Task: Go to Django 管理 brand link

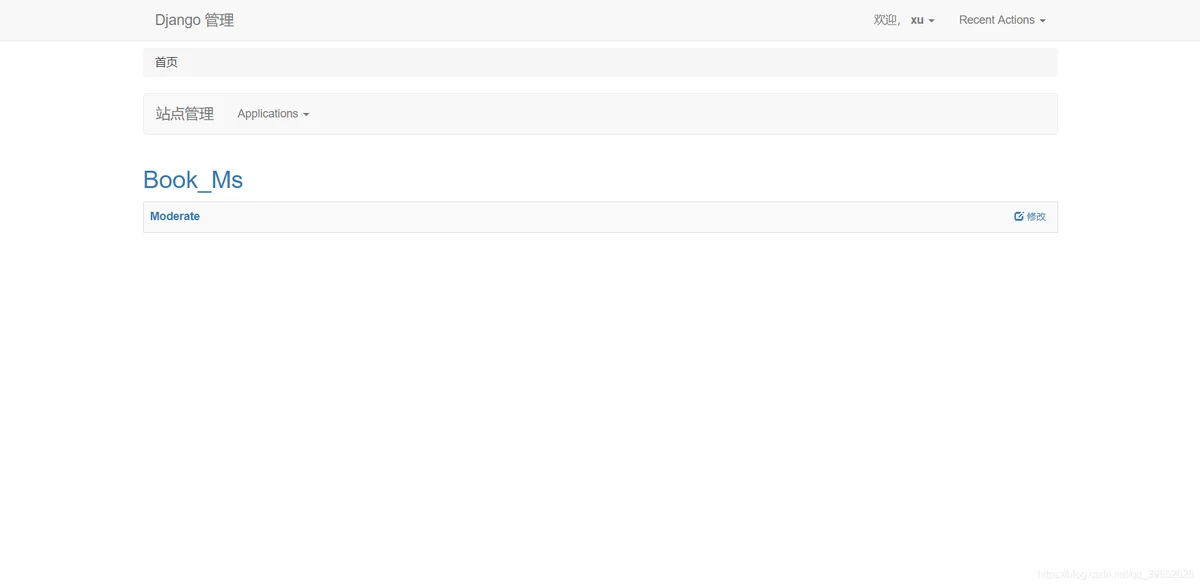Action: tap(194, 20)
